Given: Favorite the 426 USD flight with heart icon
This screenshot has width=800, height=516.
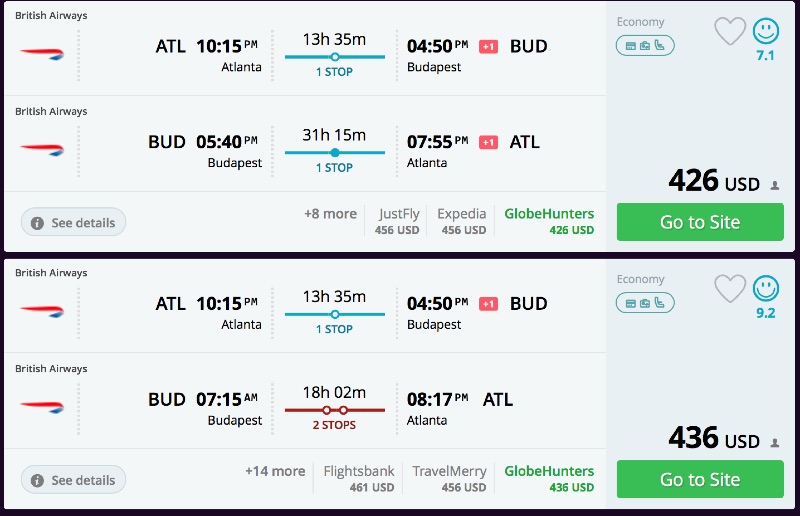Looking at the screenshot, I should click(730, 31).
